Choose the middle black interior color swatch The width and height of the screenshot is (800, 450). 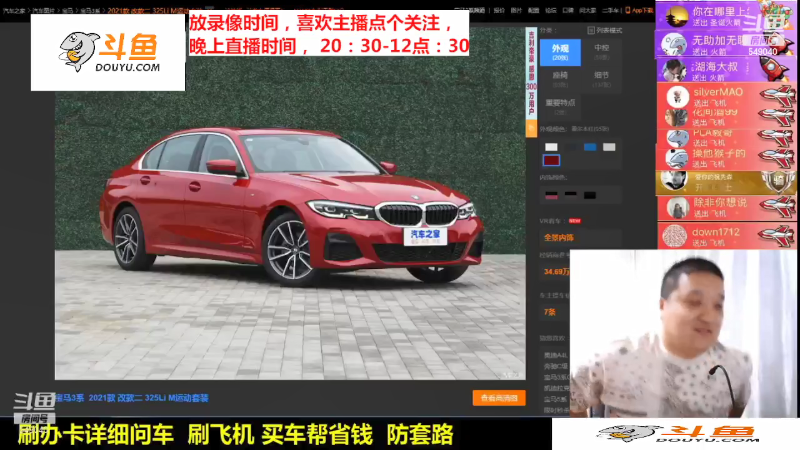(x=570, y=195)
